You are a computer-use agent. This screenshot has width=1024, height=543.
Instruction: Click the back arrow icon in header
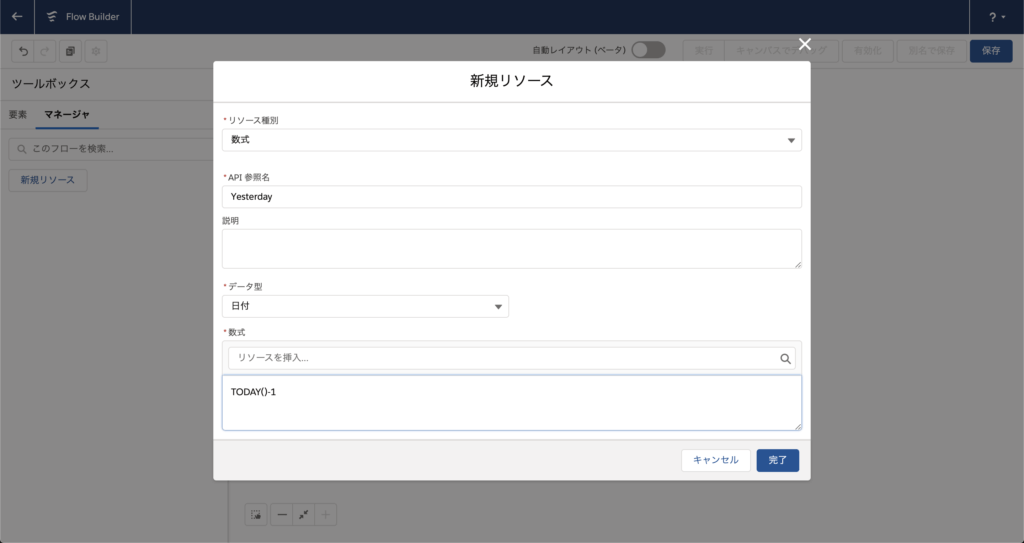tap(17, 16)
